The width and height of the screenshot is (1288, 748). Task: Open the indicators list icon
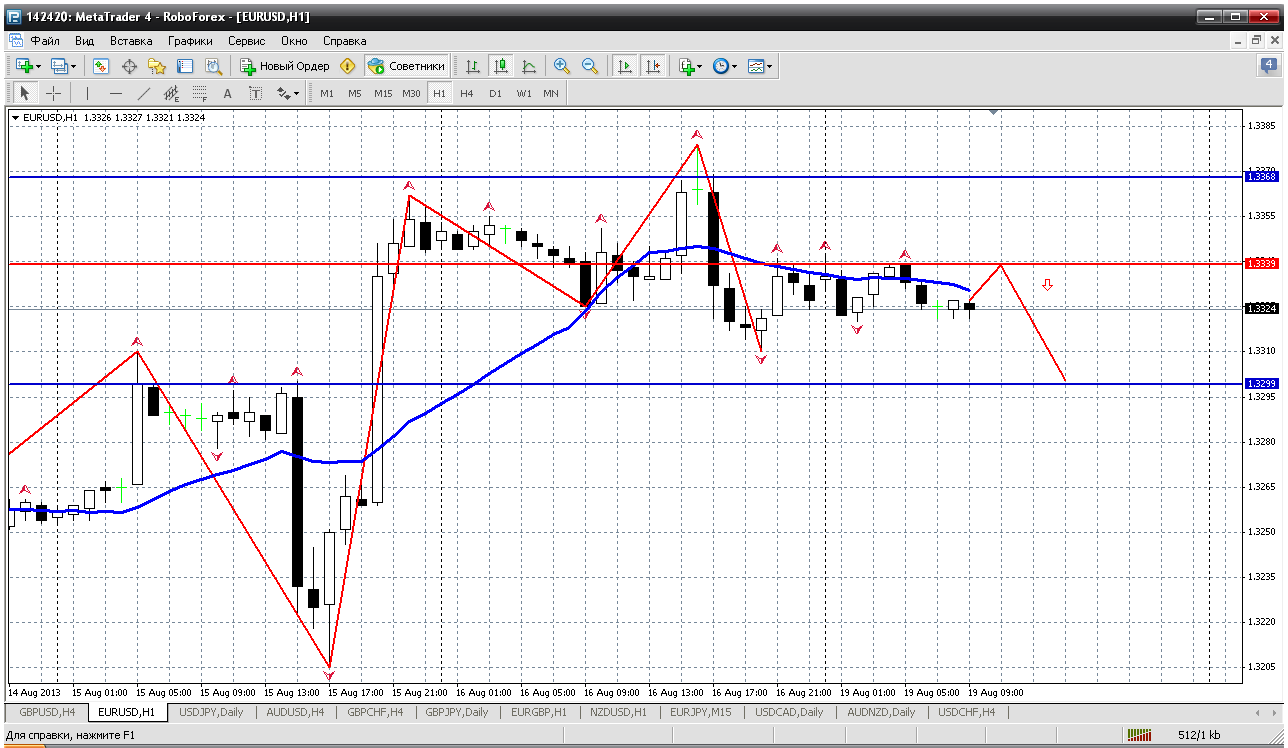coord(686,66)
